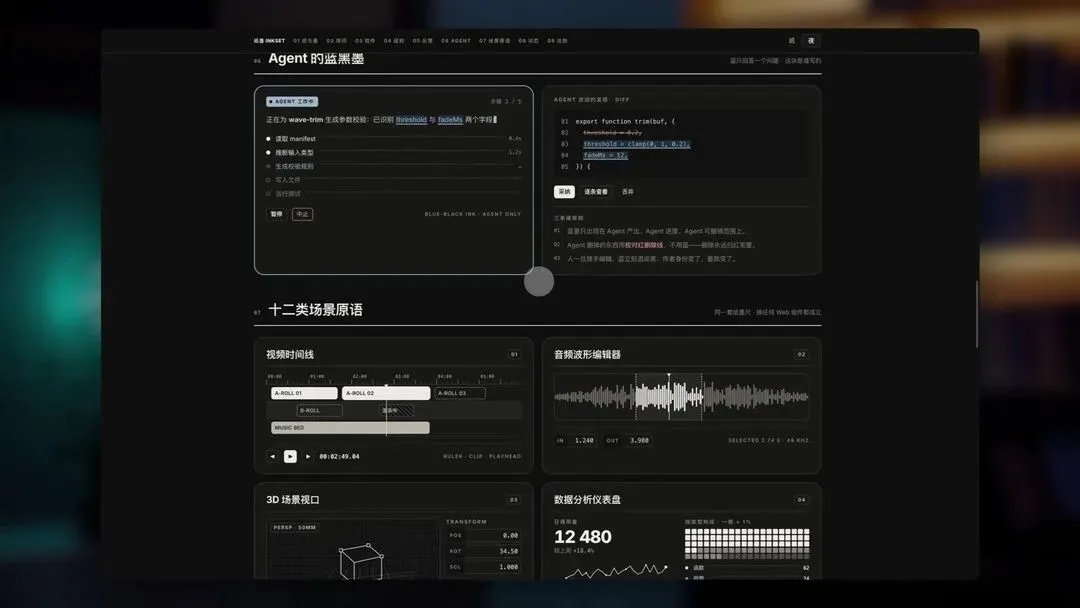
Task: Play the video timeline
Action: (x=290, y=457)
